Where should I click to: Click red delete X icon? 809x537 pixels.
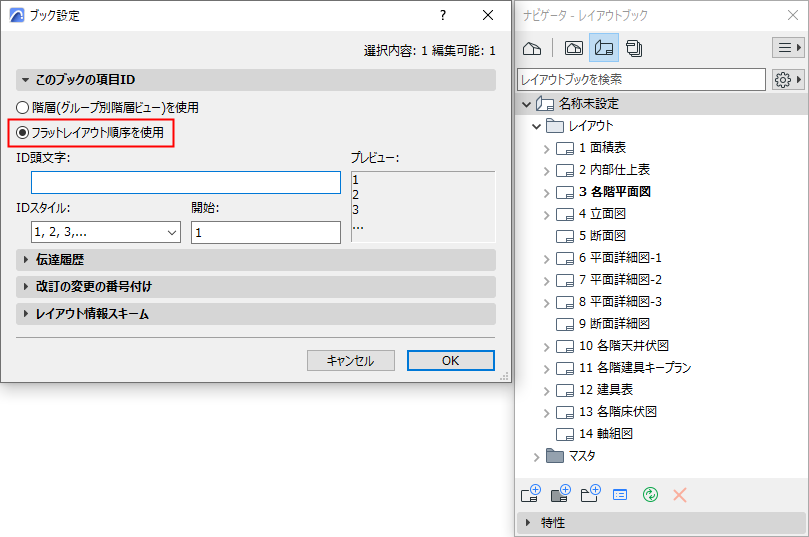[x=680, y=495]
